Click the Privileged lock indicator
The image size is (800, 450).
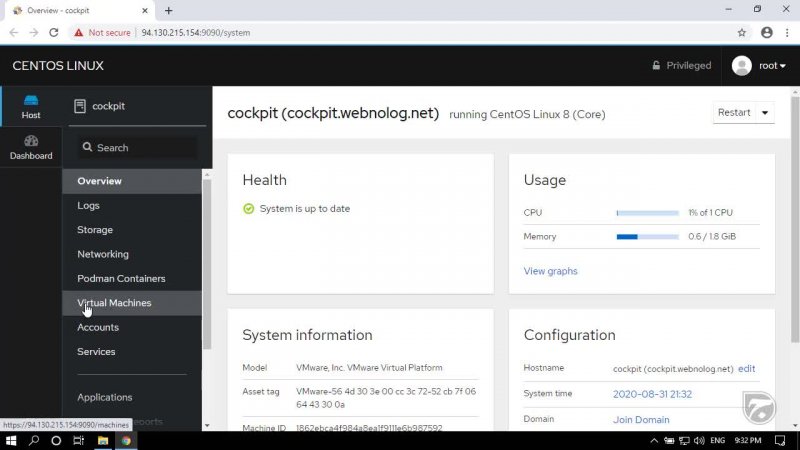pos(681,66)
